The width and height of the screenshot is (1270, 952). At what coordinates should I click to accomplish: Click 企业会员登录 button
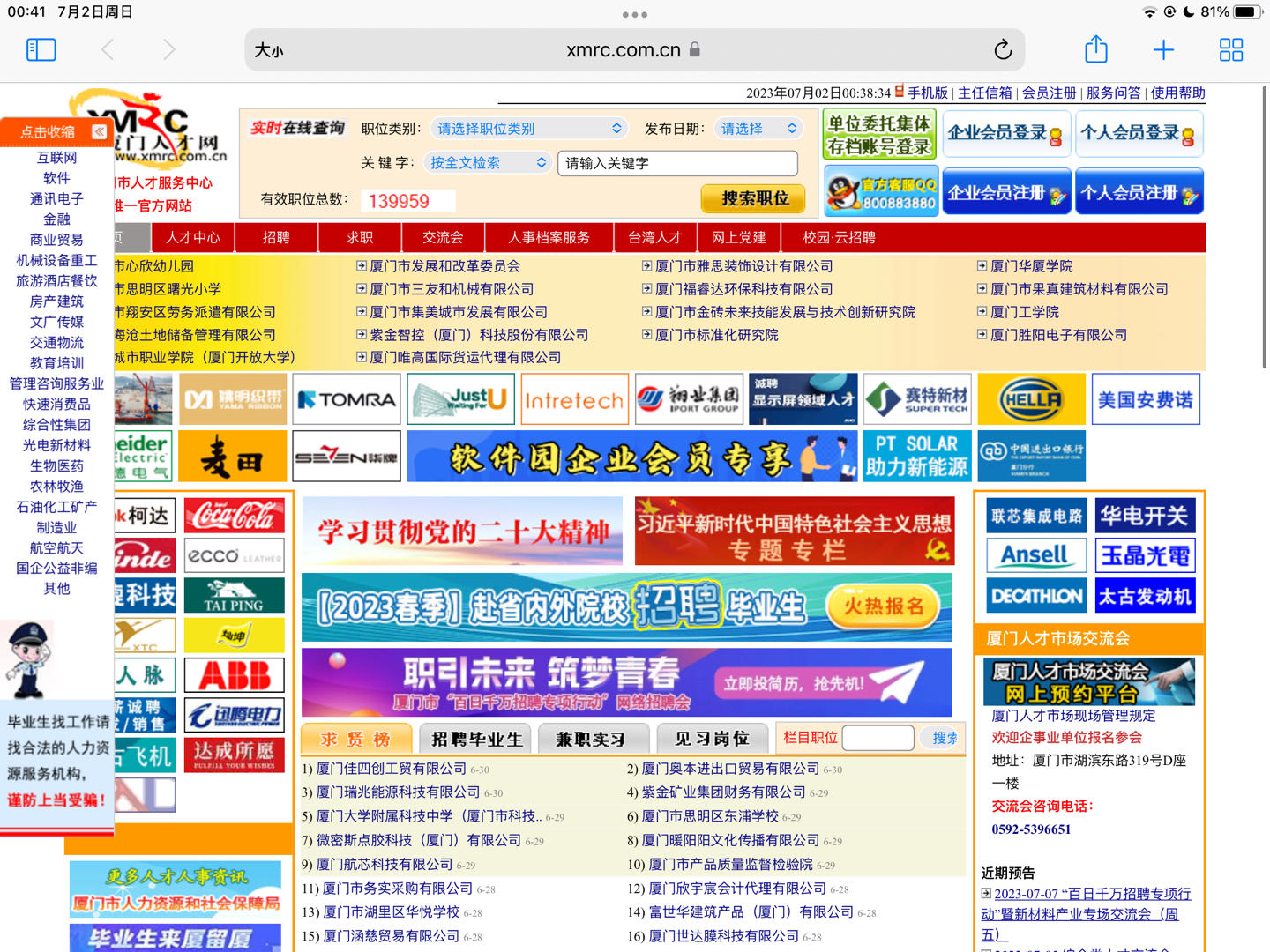tap(1006, 134)
